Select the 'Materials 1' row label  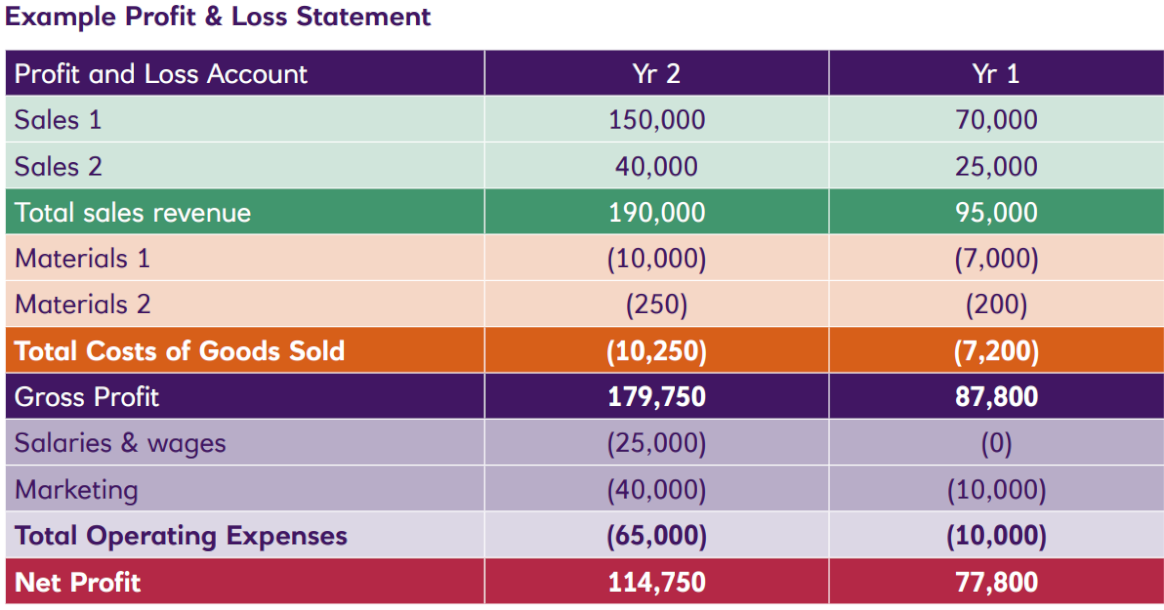pyautogui.click(x=83, y=259)
